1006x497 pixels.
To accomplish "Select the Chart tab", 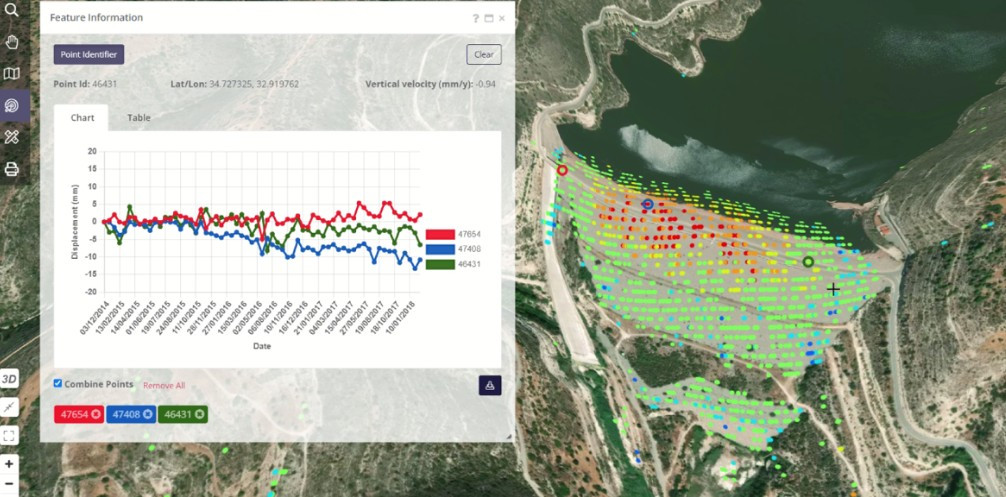I will [82, 118].
